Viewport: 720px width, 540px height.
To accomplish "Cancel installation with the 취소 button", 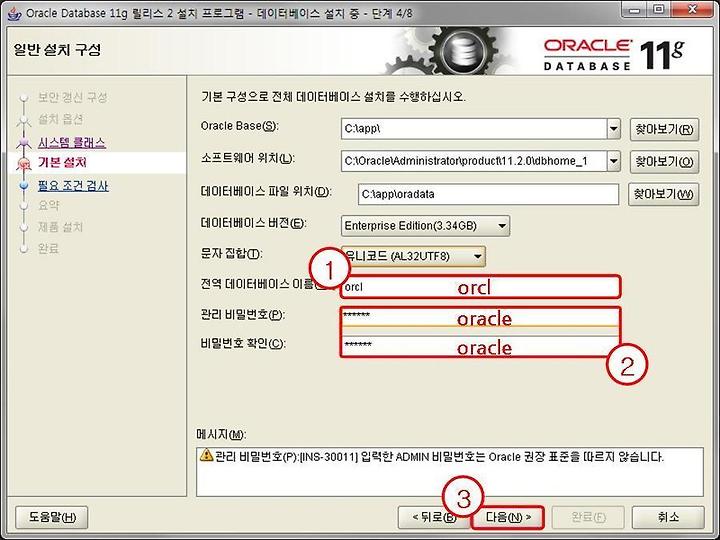I will (x=668, y=518).
